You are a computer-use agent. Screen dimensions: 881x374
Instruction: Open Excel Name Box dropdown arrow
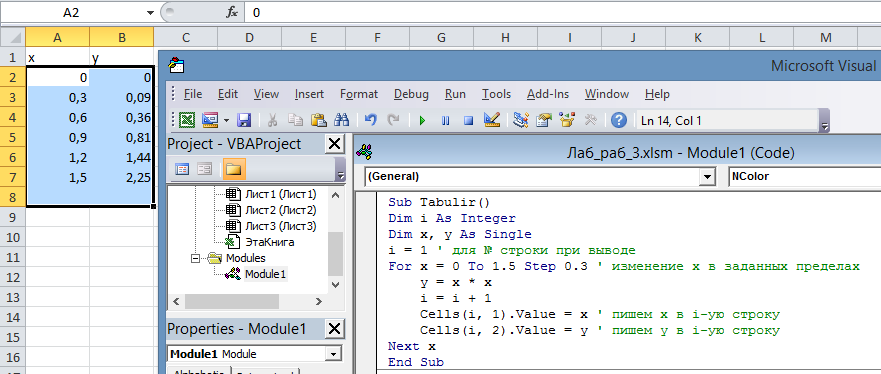[x=150, y=13]
